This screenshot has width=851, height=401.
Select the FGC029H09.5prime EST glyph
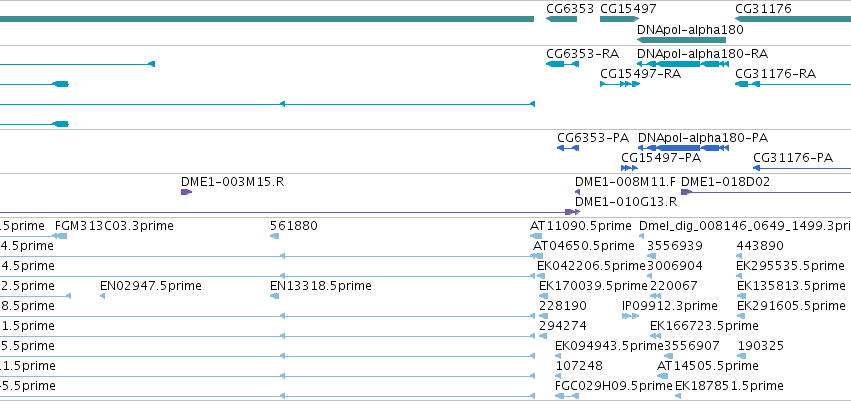tap(567, 396)
